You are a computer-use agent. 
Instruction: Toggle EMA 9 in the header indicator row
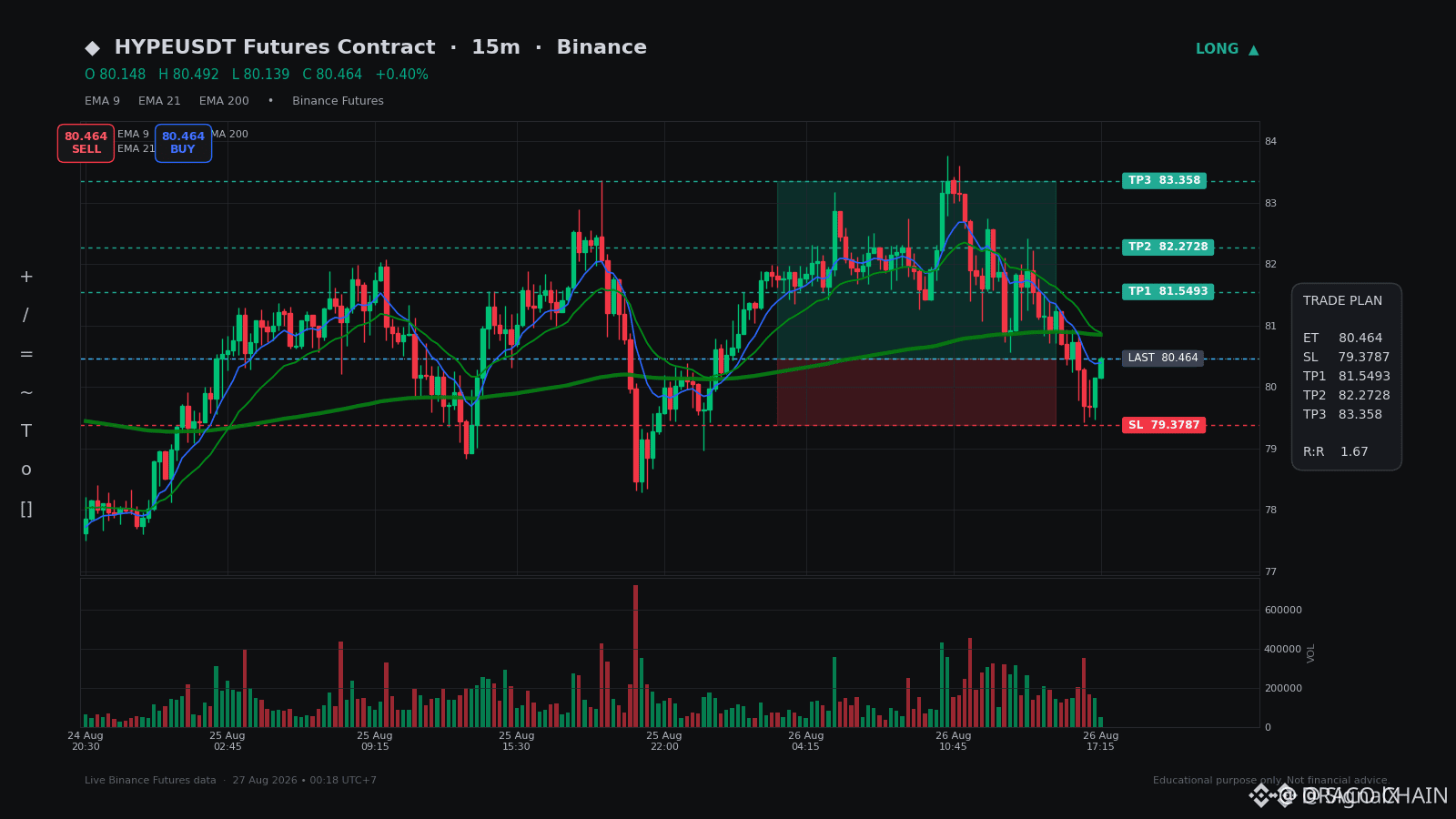pyautogui.click(x=102, y=101)
